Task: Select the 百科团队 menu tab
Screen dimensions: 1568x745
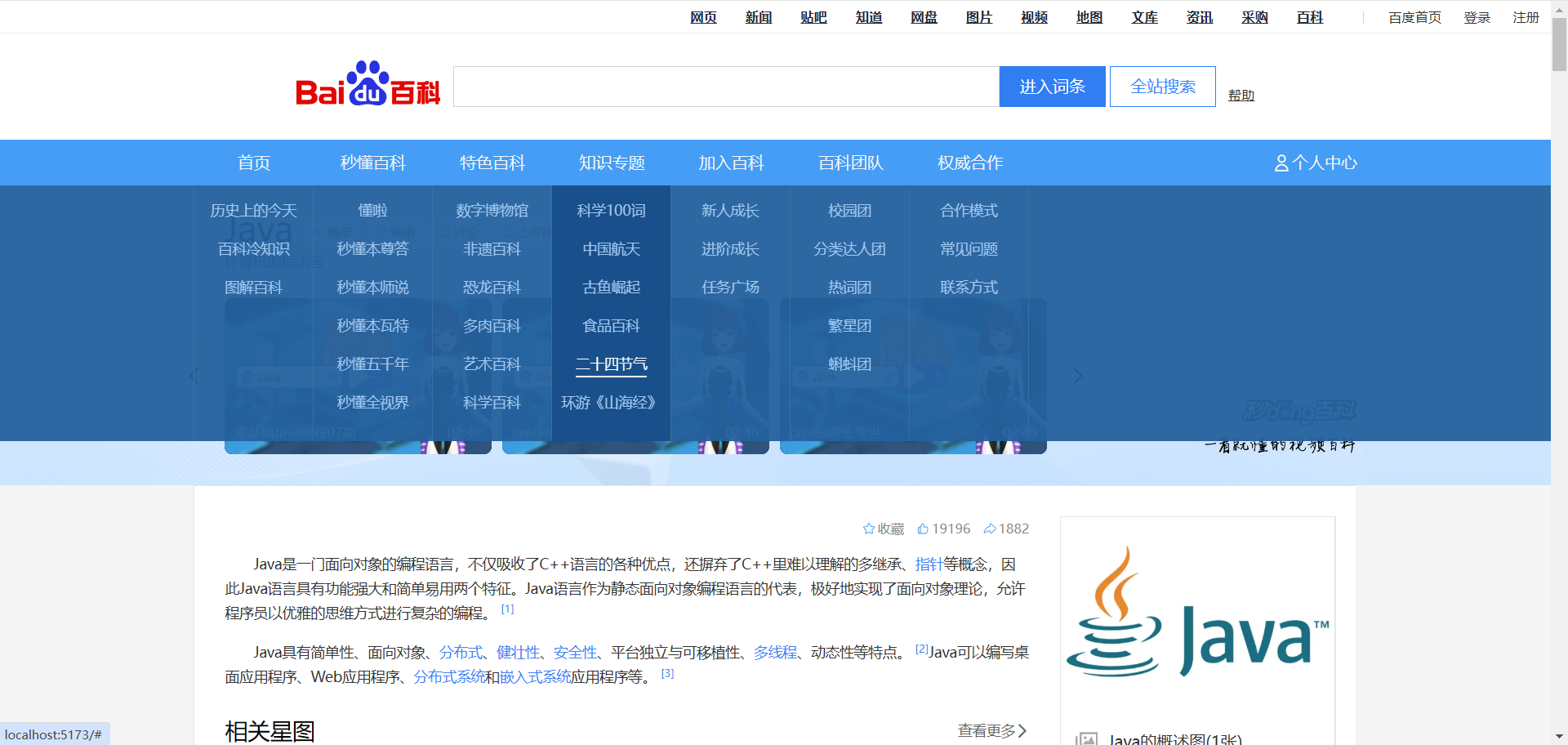Action: point(851,163)
